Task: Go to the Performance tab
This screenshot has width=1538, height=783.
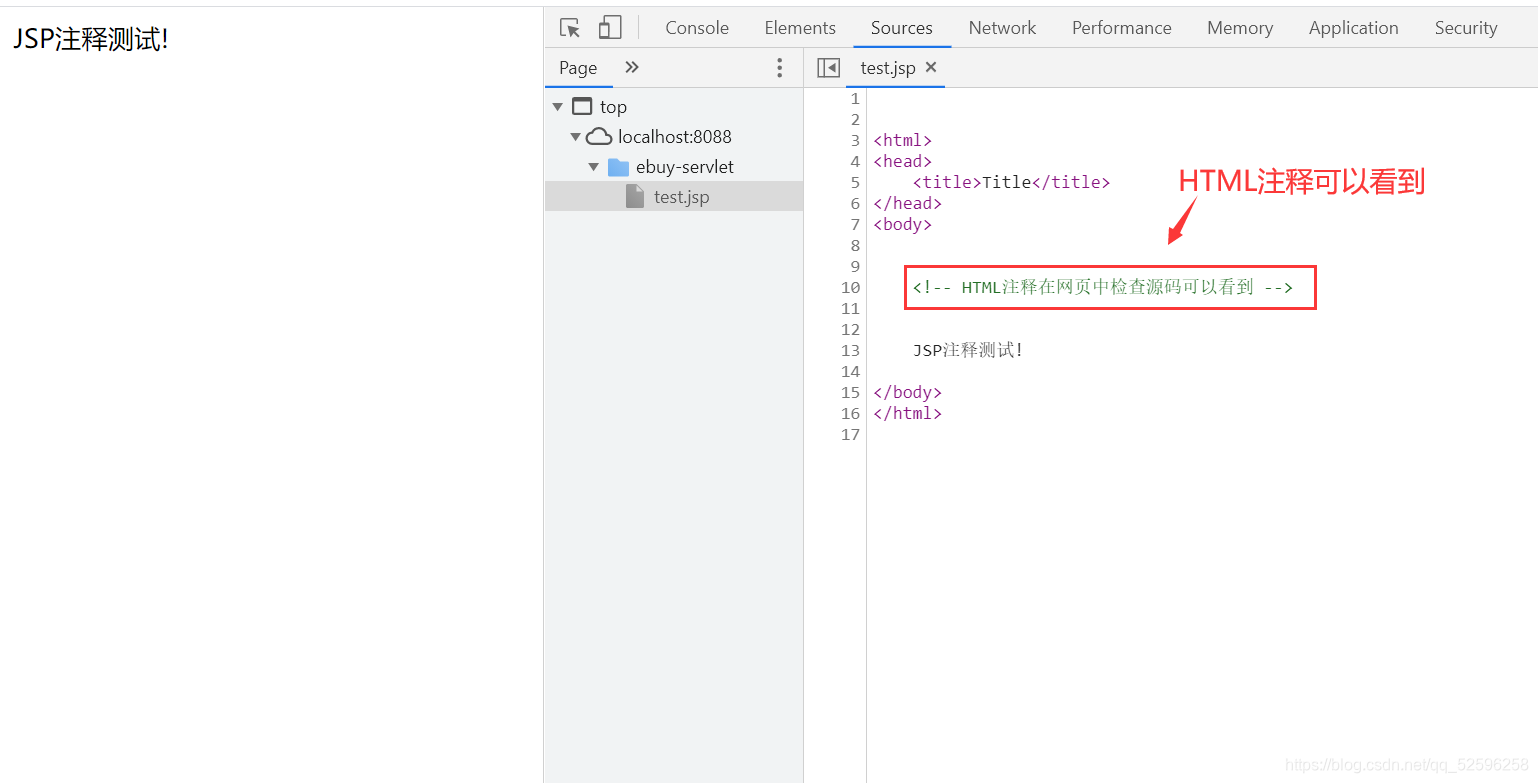Action: (1122, 28)
